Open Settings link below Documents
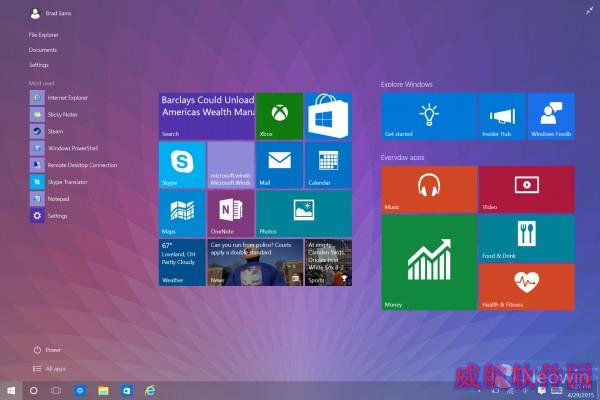 pos(38,65)
